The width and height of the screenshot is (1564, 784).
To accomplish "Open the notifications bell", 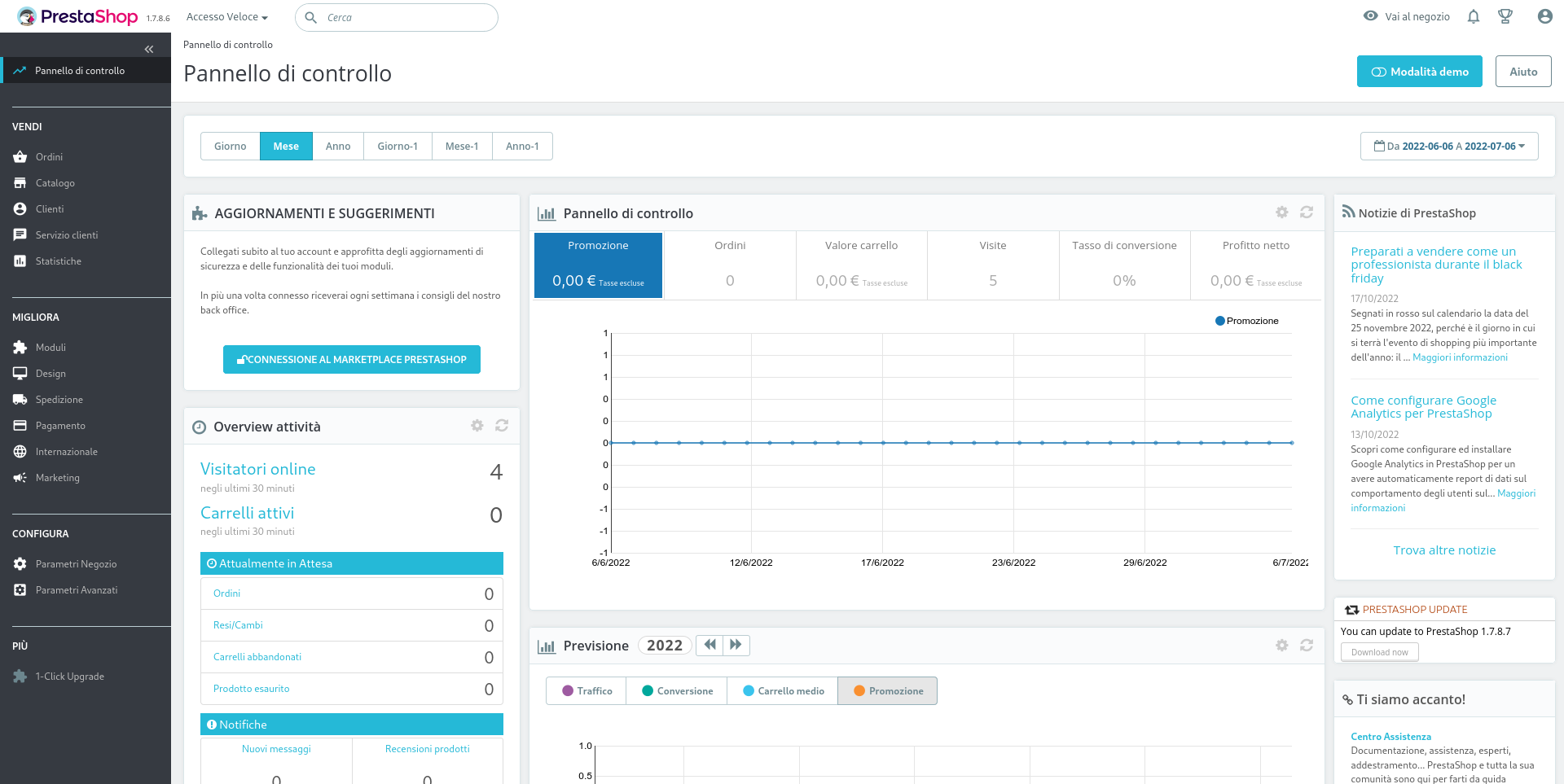I will pos(1473,16).
